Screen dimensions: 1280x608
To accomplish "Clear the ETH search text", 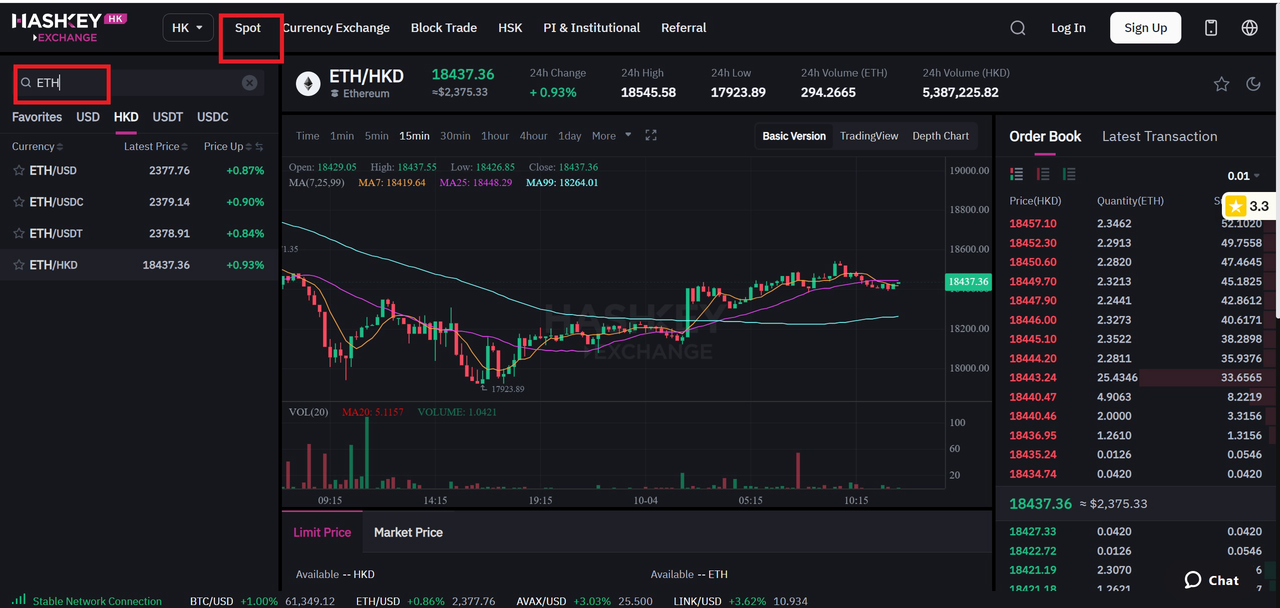I will (x=249, y=83).
